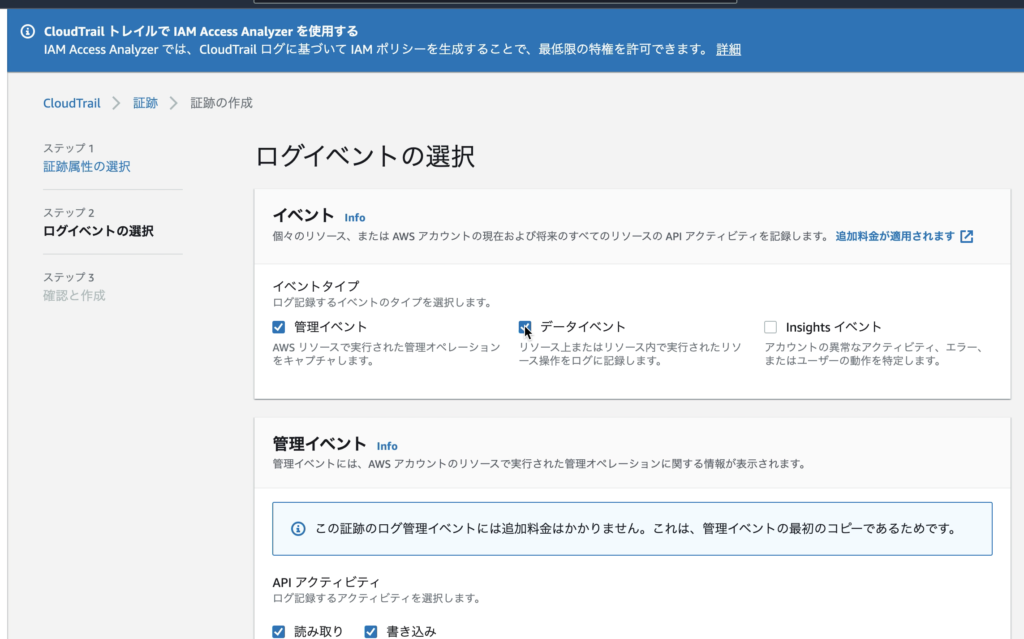Uncheck the 管理イベント checkbox

click(279, 327)
